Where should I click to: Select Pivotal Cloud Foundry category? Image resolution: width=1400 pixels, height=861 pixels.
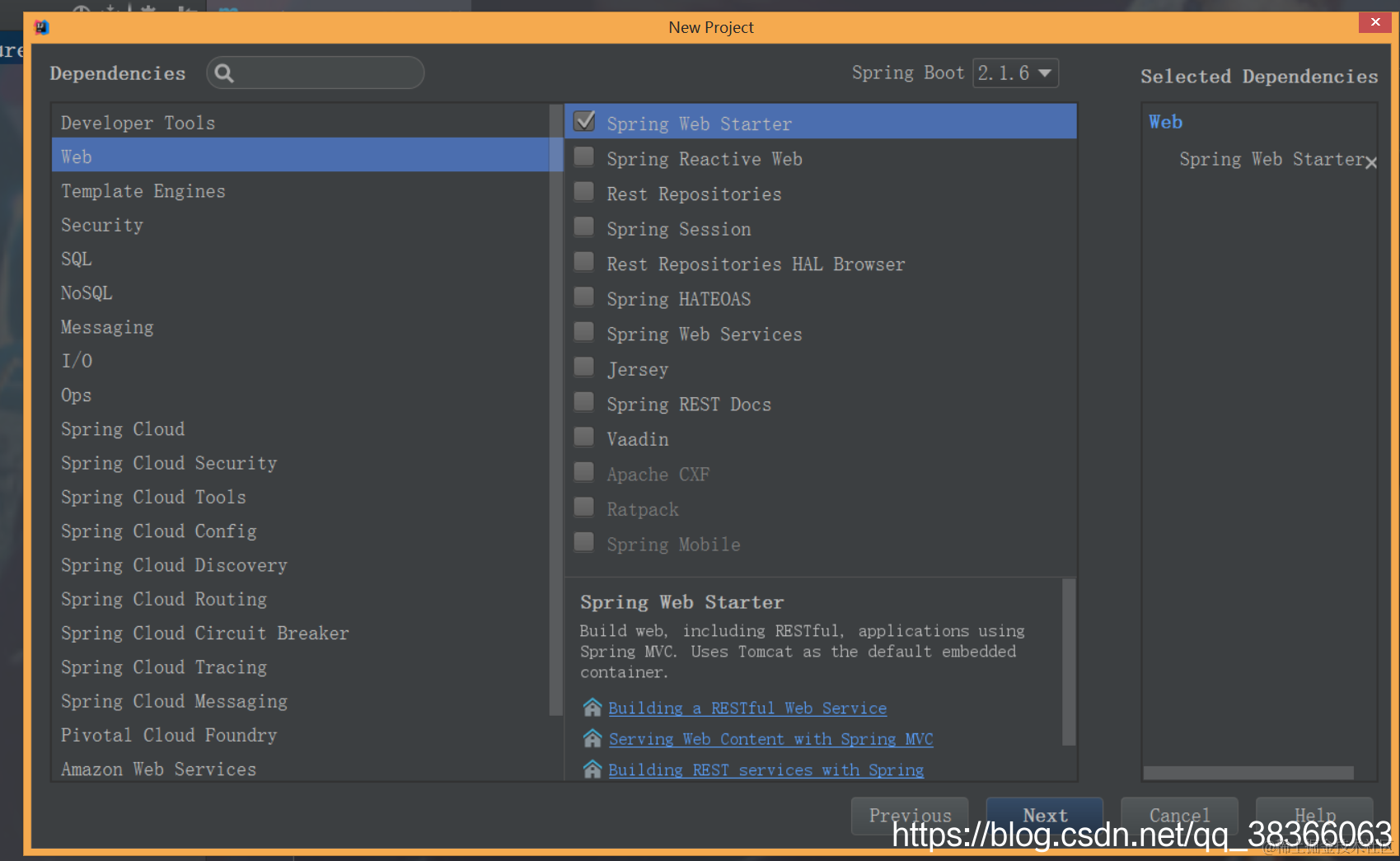(300, 735)
